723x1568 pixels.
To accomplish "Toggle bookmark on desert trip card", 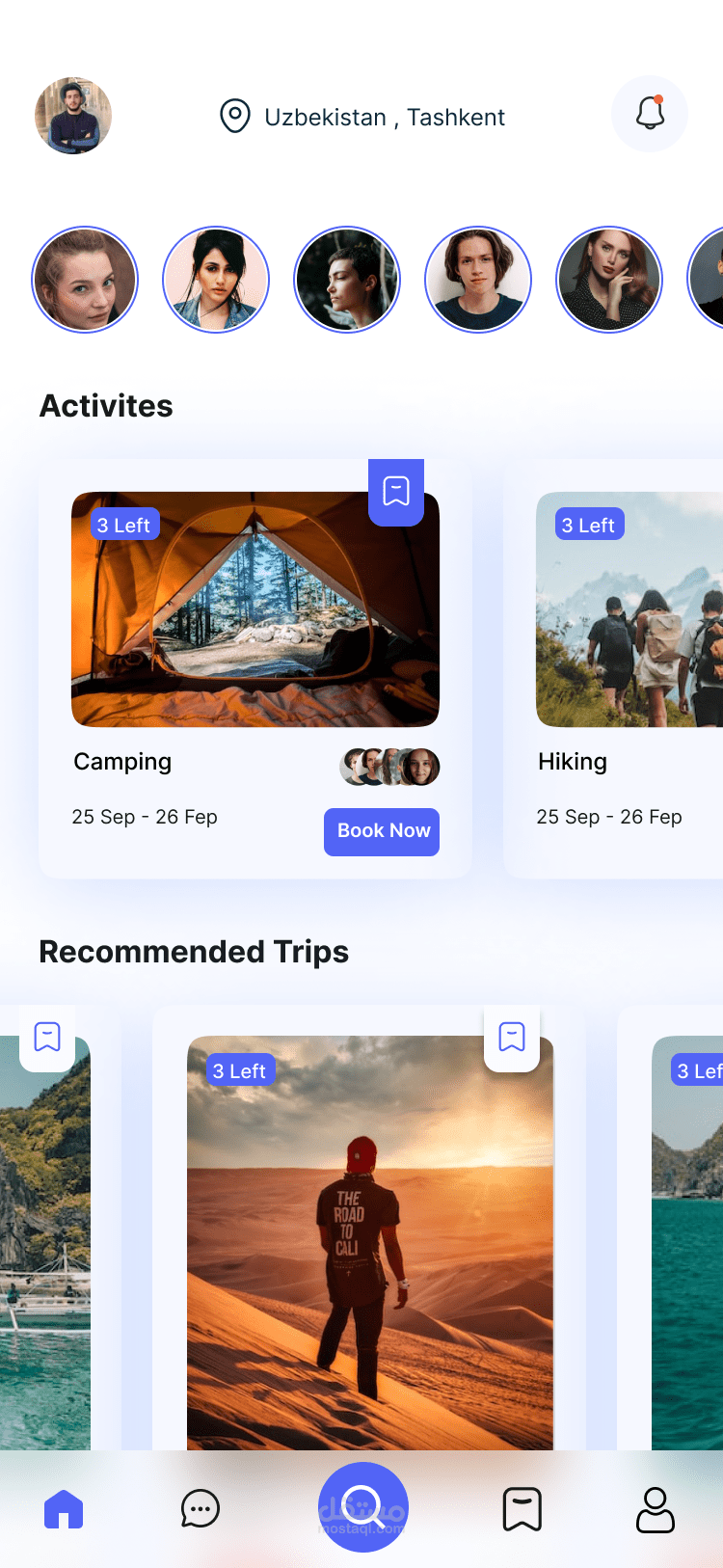I will click(x=512, y=1038).
